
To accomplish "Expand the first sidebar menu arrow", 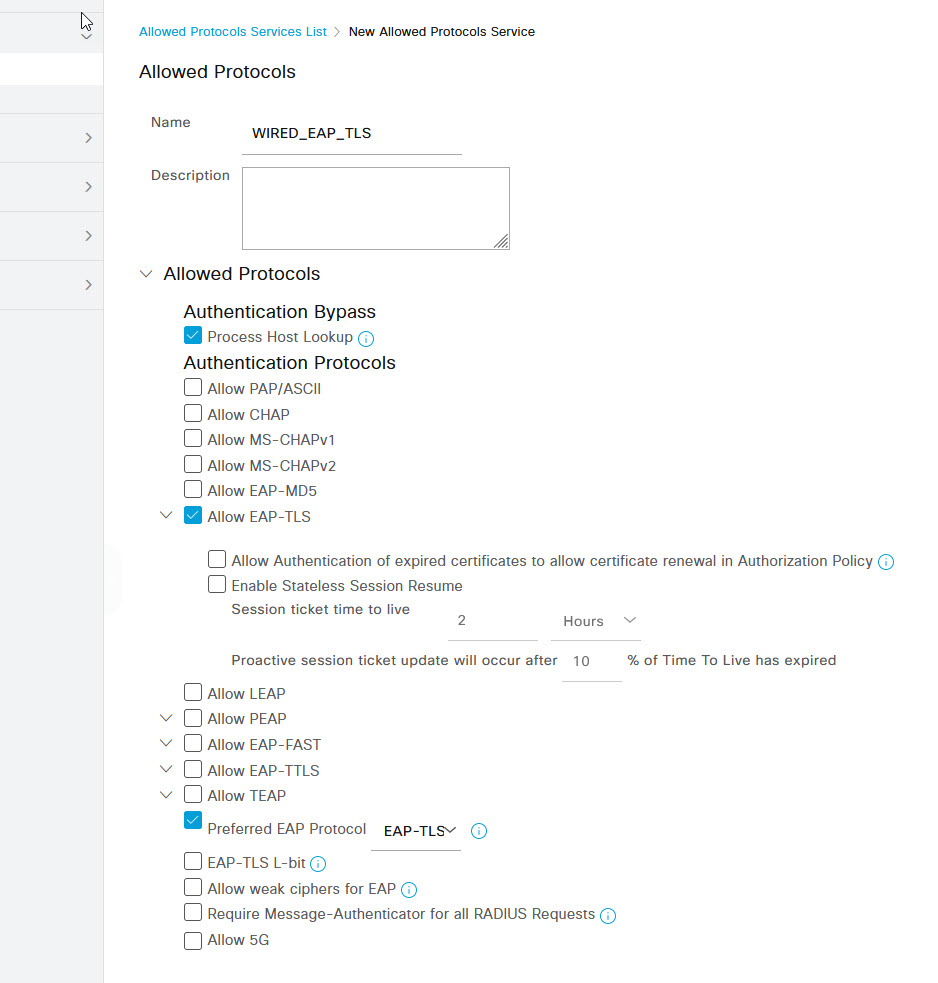I will pos(88,138).
